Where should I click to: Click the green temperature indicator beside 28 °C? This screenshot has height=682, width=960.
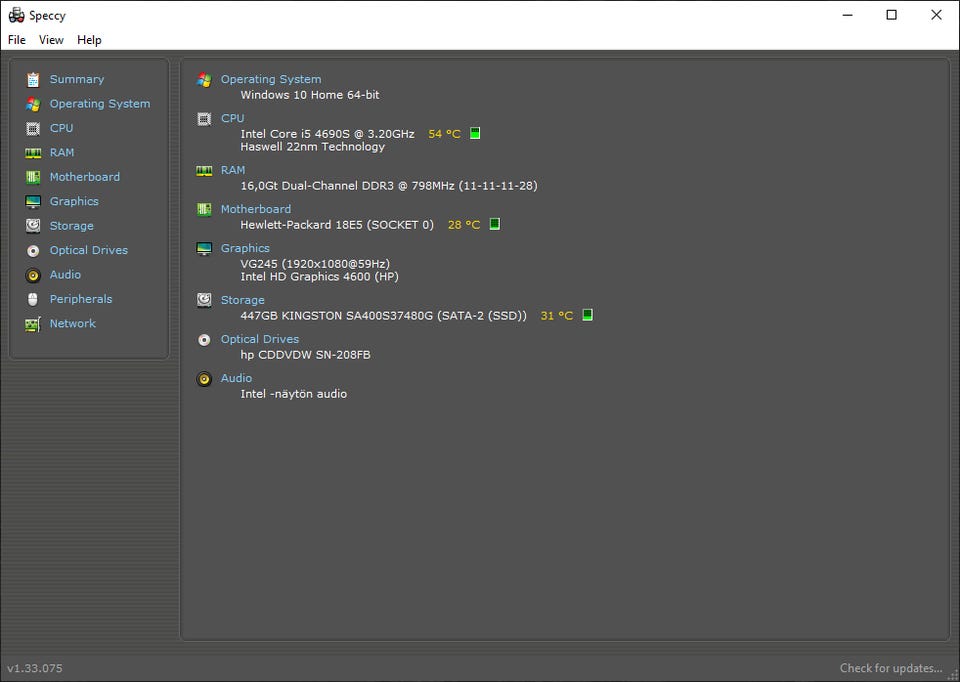(x=495, y=224)
